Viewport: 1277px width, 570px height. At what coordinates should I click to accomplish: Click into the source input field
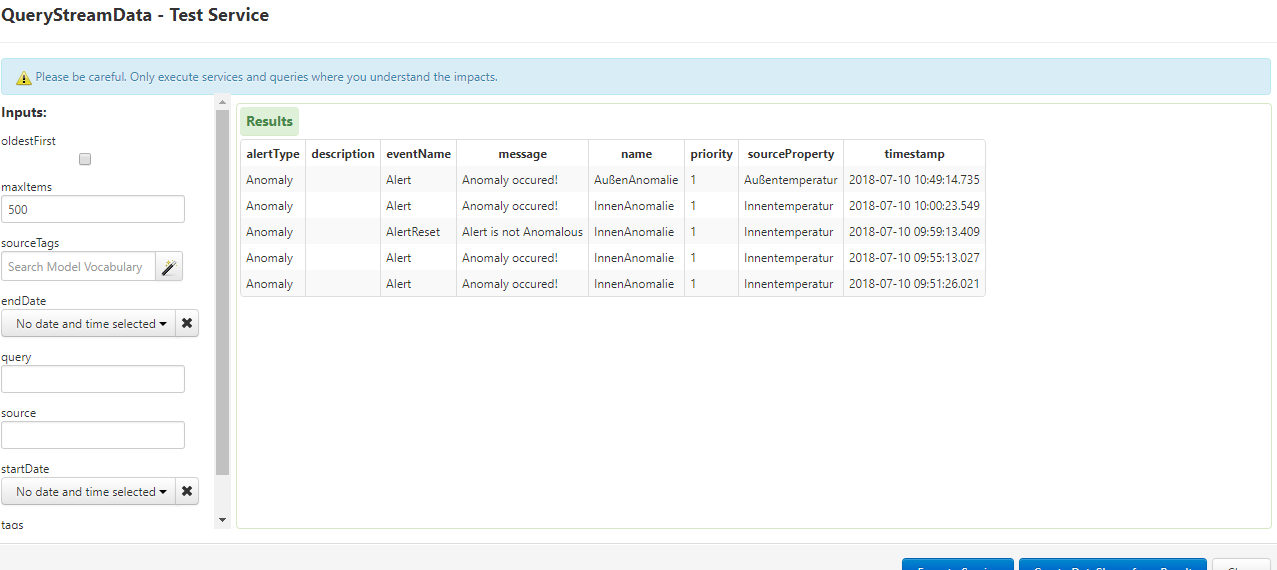click(x=93, y=435)
